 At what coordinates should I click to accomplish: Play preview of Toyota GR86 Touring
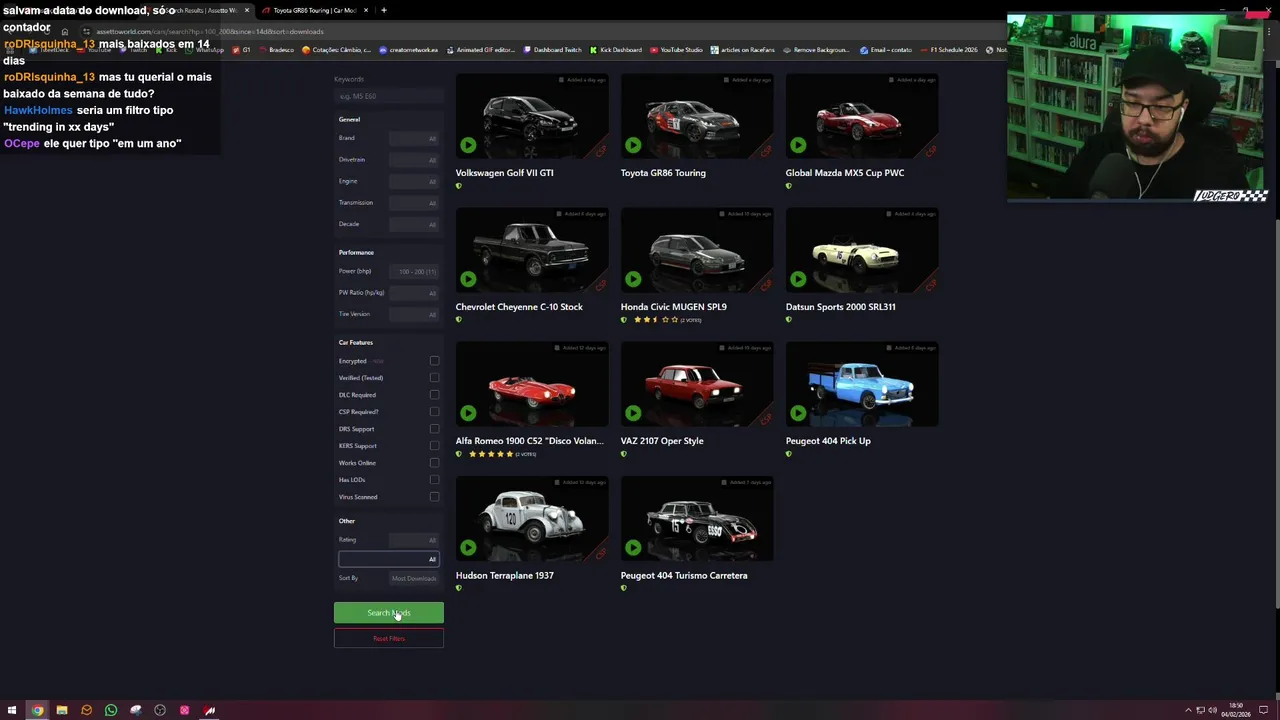[x=633, y=145]
